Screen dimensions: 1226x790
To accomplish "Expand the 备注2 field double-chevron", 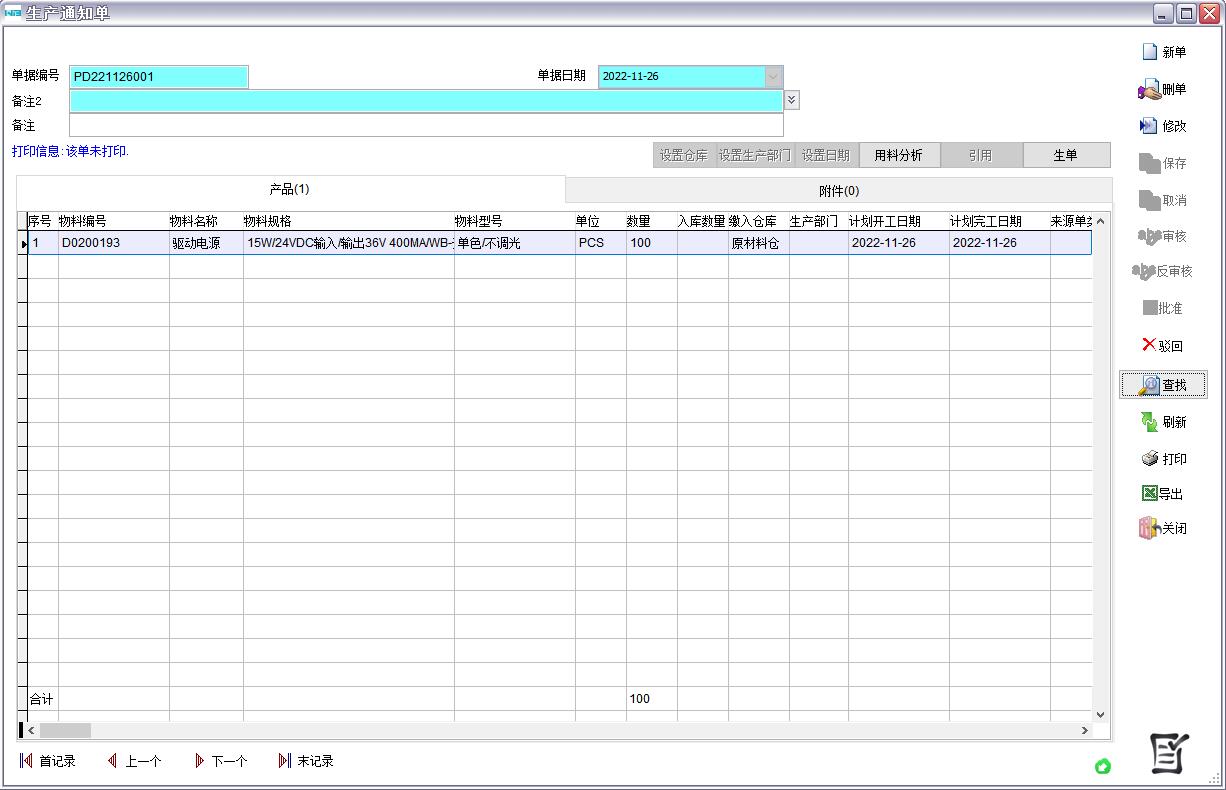I will 792,100.
